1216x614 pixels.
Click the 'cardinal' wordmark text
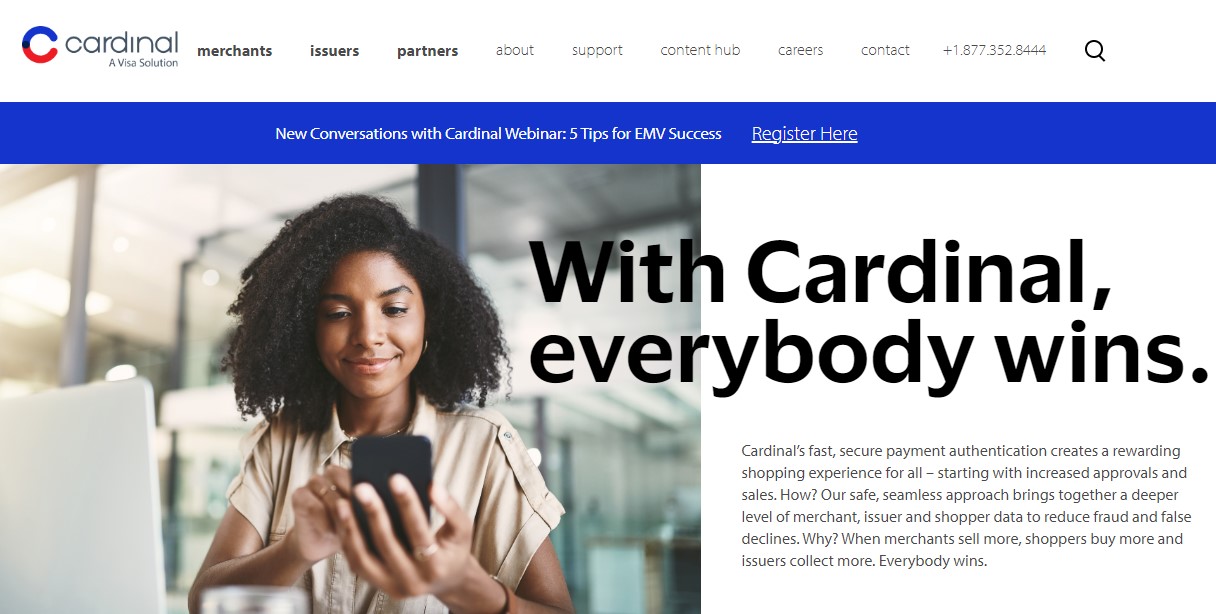click(x=121, y=43)
